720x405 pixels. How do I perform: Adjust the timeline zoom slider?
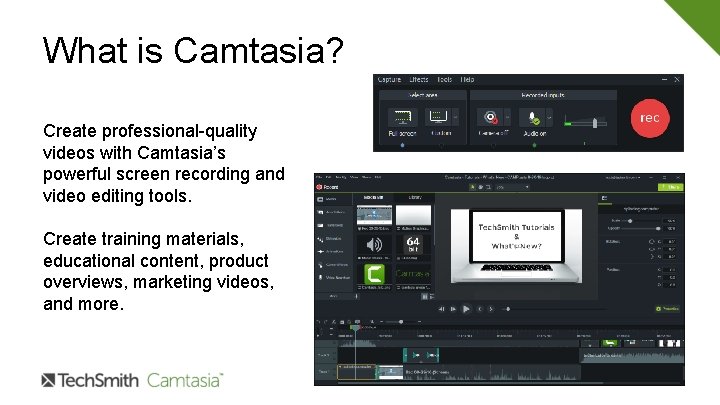click(401, 322)
